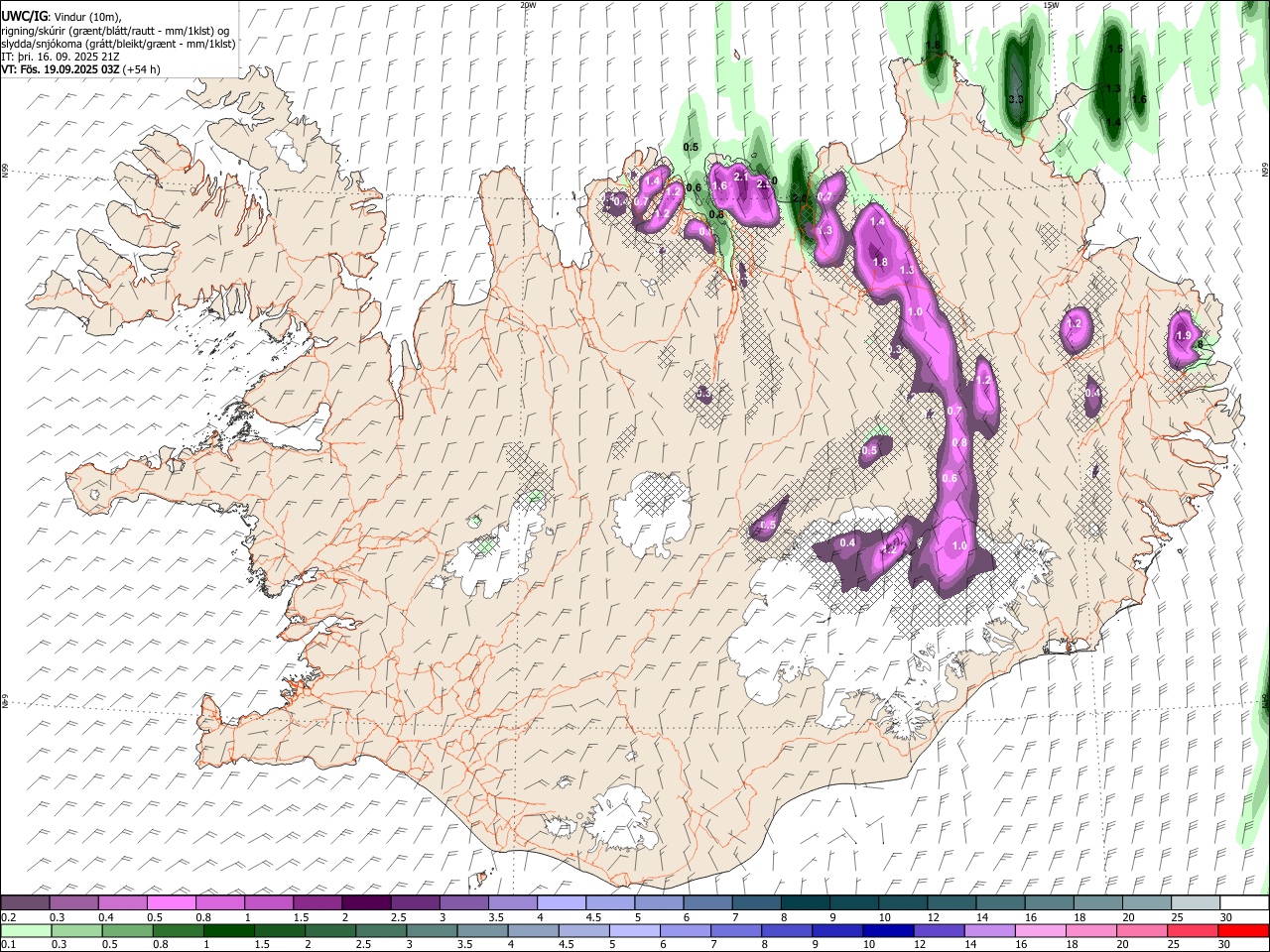Click the '15W' longitude label at top

pyautogui.click(x=1051, y=5)
